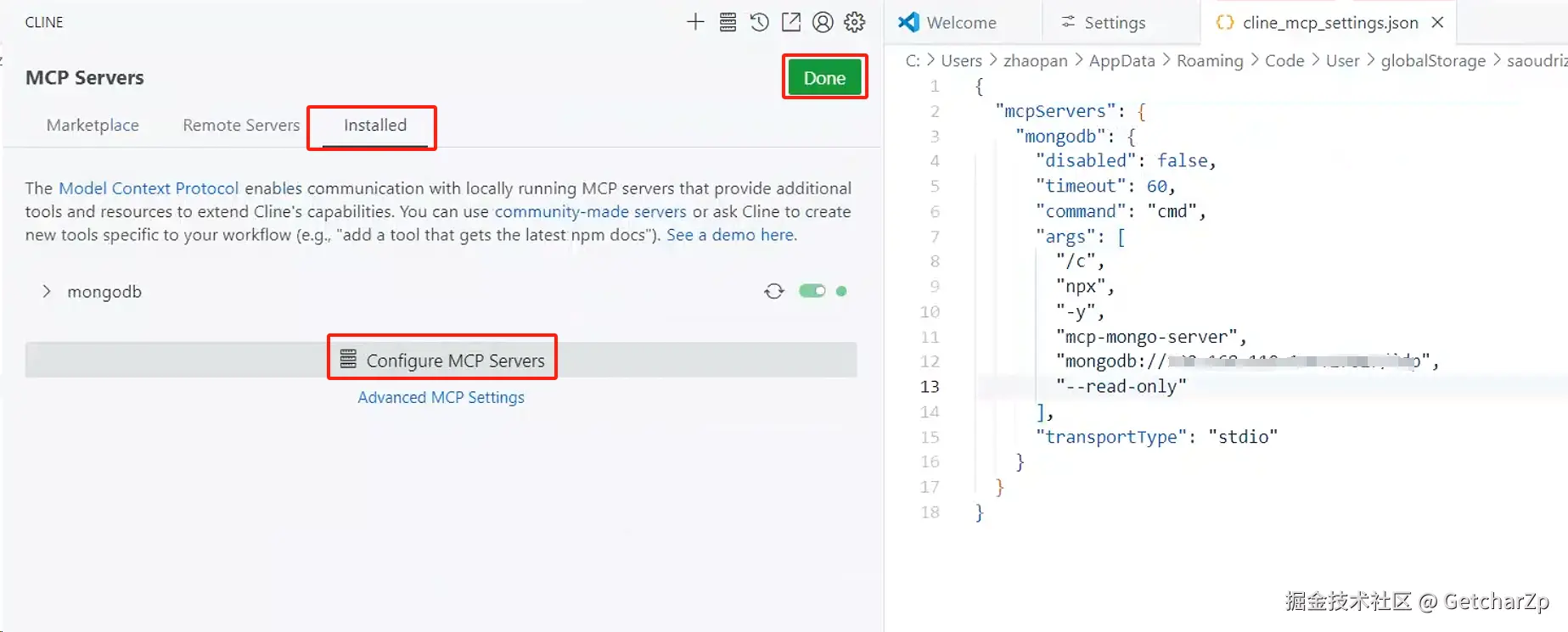Close the cline_mcp_settings.json tab

(x=1437, y=23)
